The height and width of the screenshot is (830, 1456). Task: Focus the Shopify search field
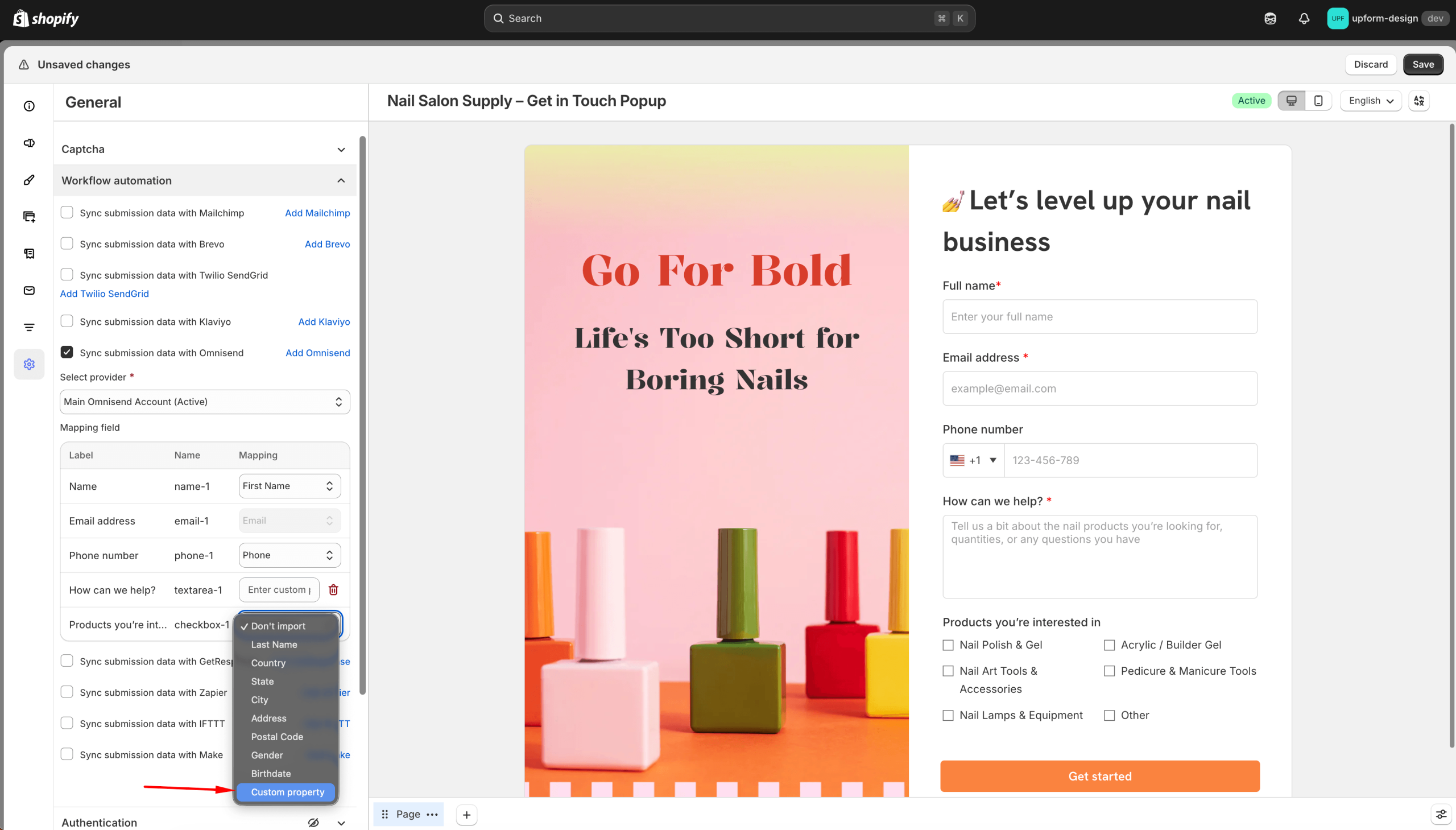click(730, 19)
